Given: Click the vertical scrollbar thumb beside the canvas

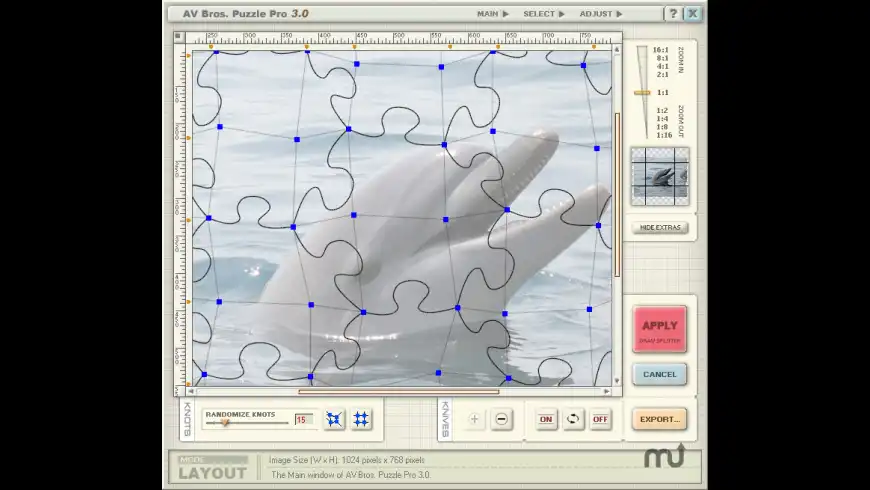Looking at the screenshot, I should tap(617, 195).
